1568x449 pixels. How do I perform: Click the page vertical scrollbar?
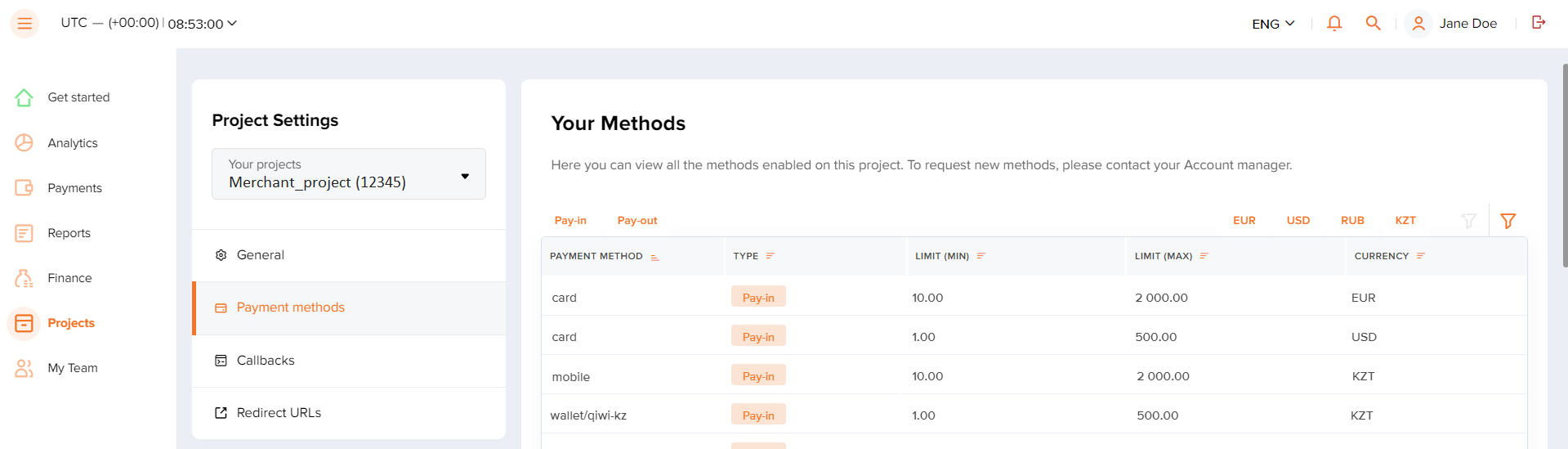[1565, 164]
